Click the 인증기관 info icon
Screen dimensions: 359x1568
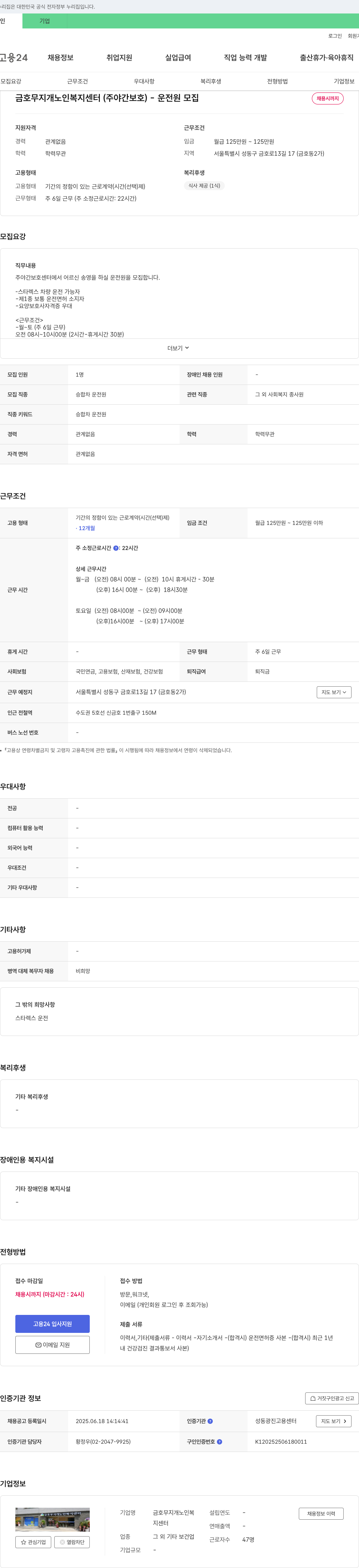[x=211, y=1421]
